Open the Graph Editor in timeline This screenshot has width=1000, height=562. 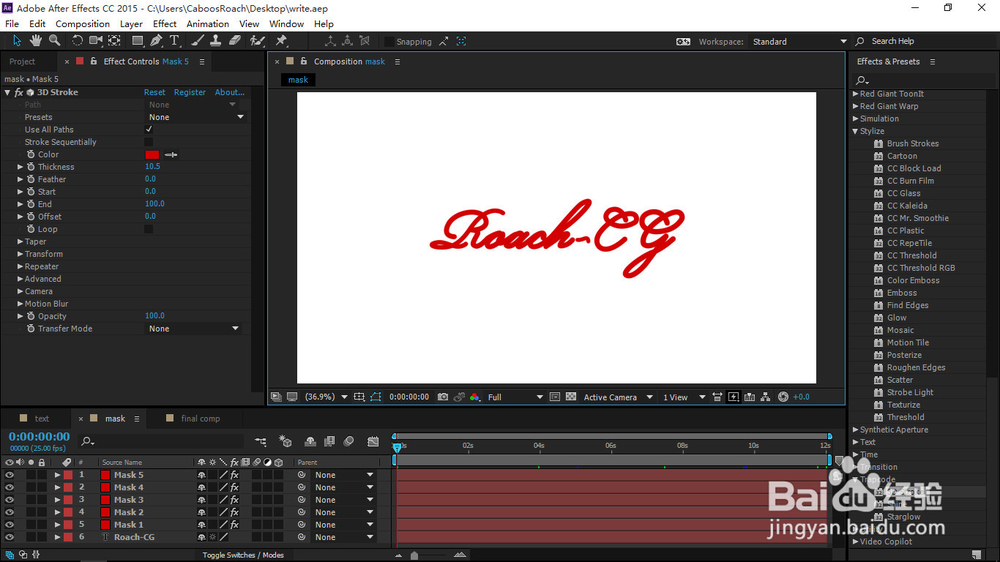(373, 441)
